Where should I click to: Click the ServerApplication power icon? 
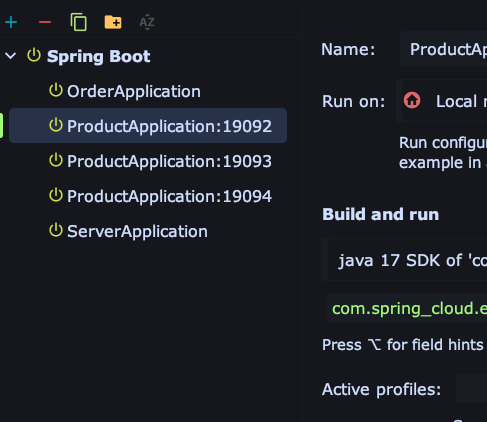coord(56,230)
